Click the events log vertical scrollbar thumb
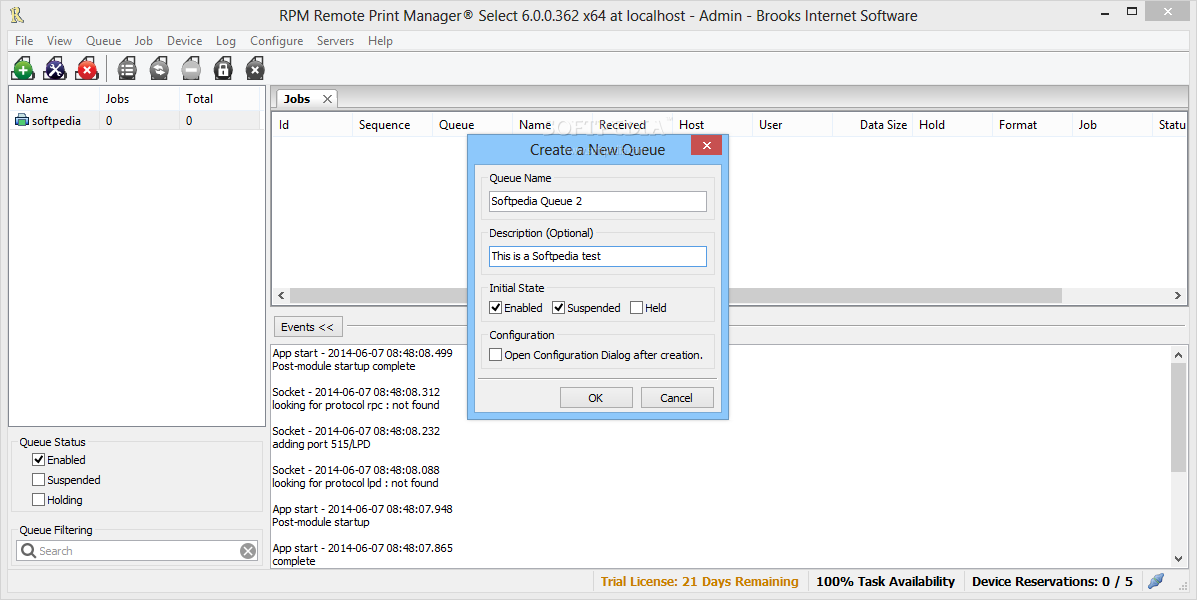This screenshot has width=1197, height=600. [x=1179, y=418]
